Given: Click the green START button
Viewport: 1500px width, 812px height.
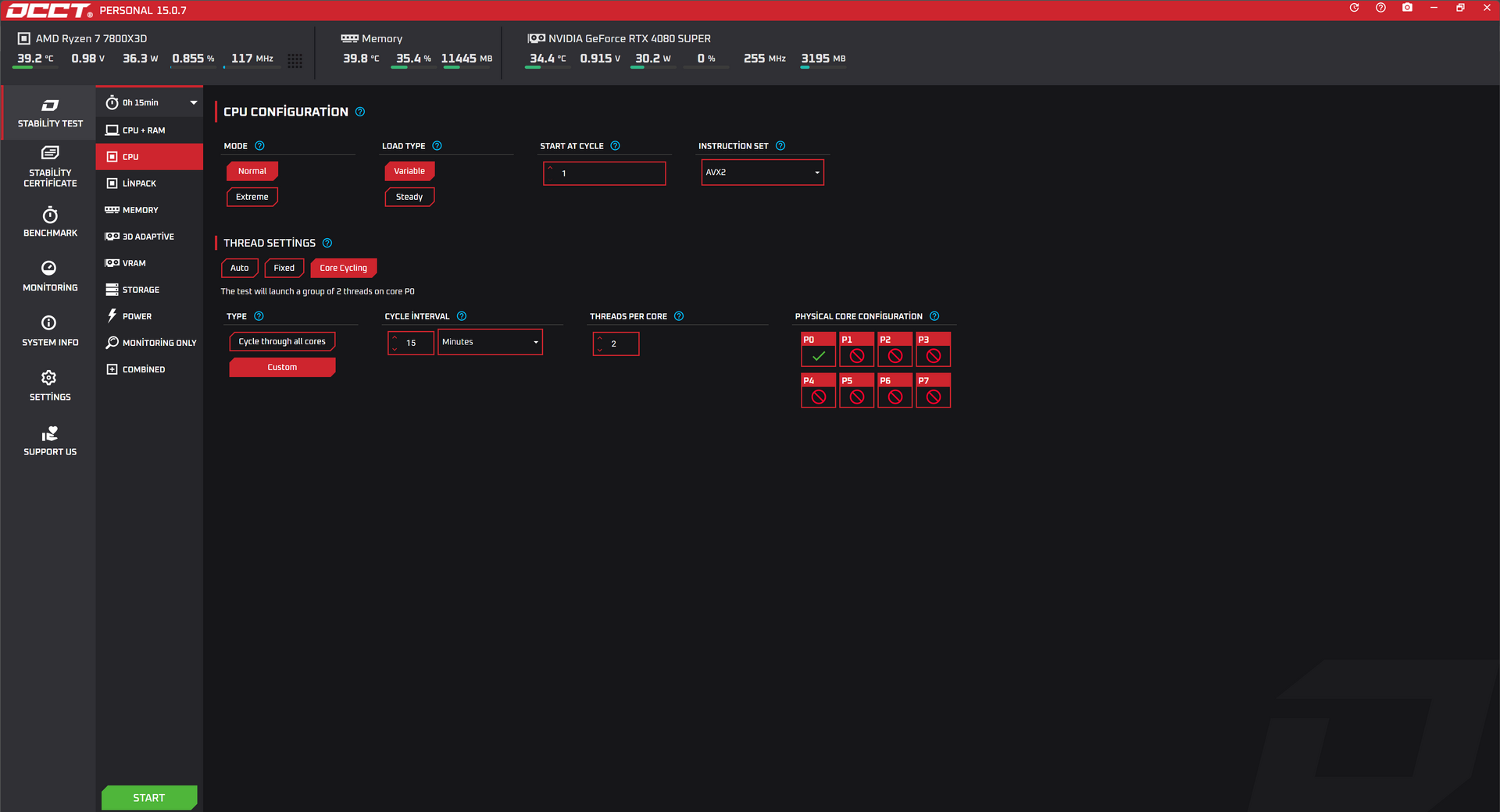Looking at the screenshot, I should (x=149, y=797).
